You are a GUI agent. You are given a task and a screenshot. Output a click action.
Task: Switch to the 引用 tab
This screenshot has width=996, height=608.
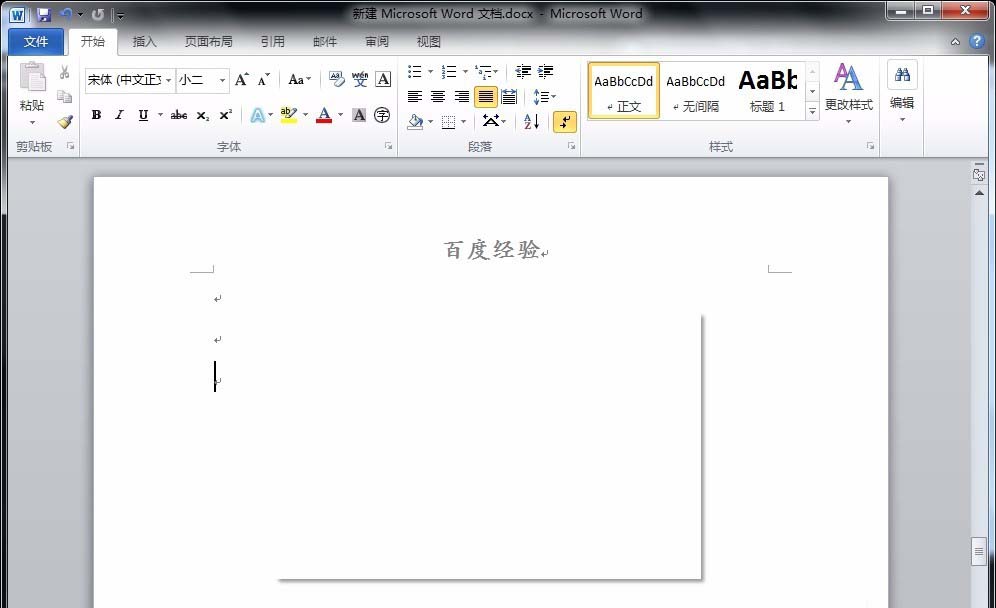click(x=273, y=42)
